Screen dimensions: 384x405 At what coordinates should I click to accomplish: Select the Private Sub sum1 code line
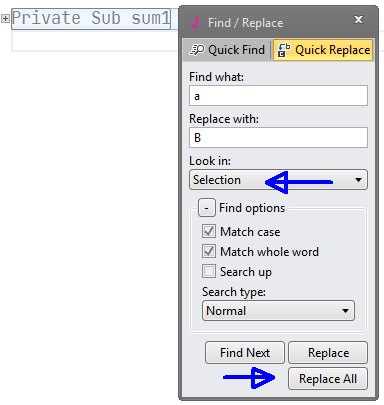click(x=91, y=19)
